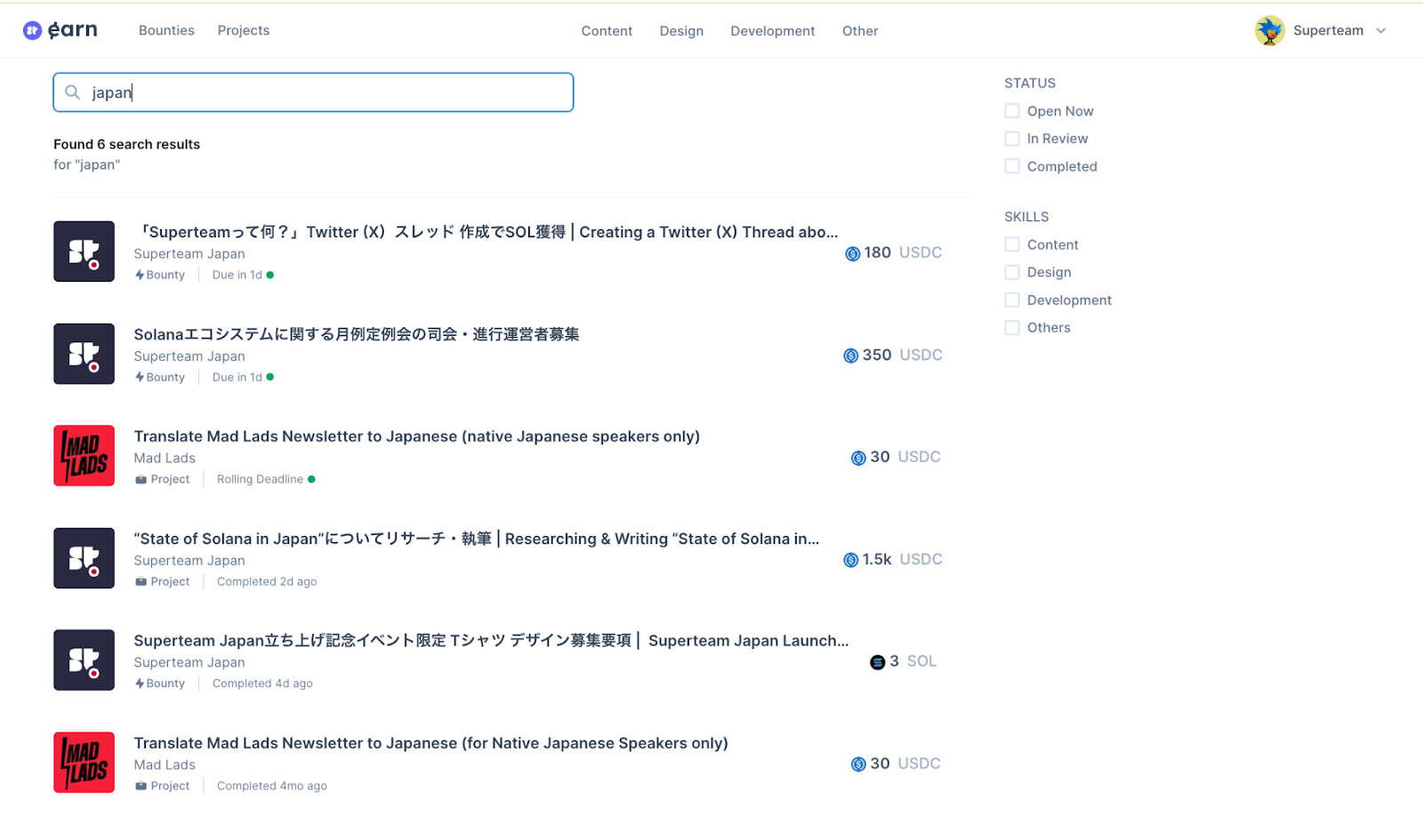Click Mad Lads logo on Rolling Deadline project
The width and height of the screenshot is (1423, 840).
pos(84,456)
